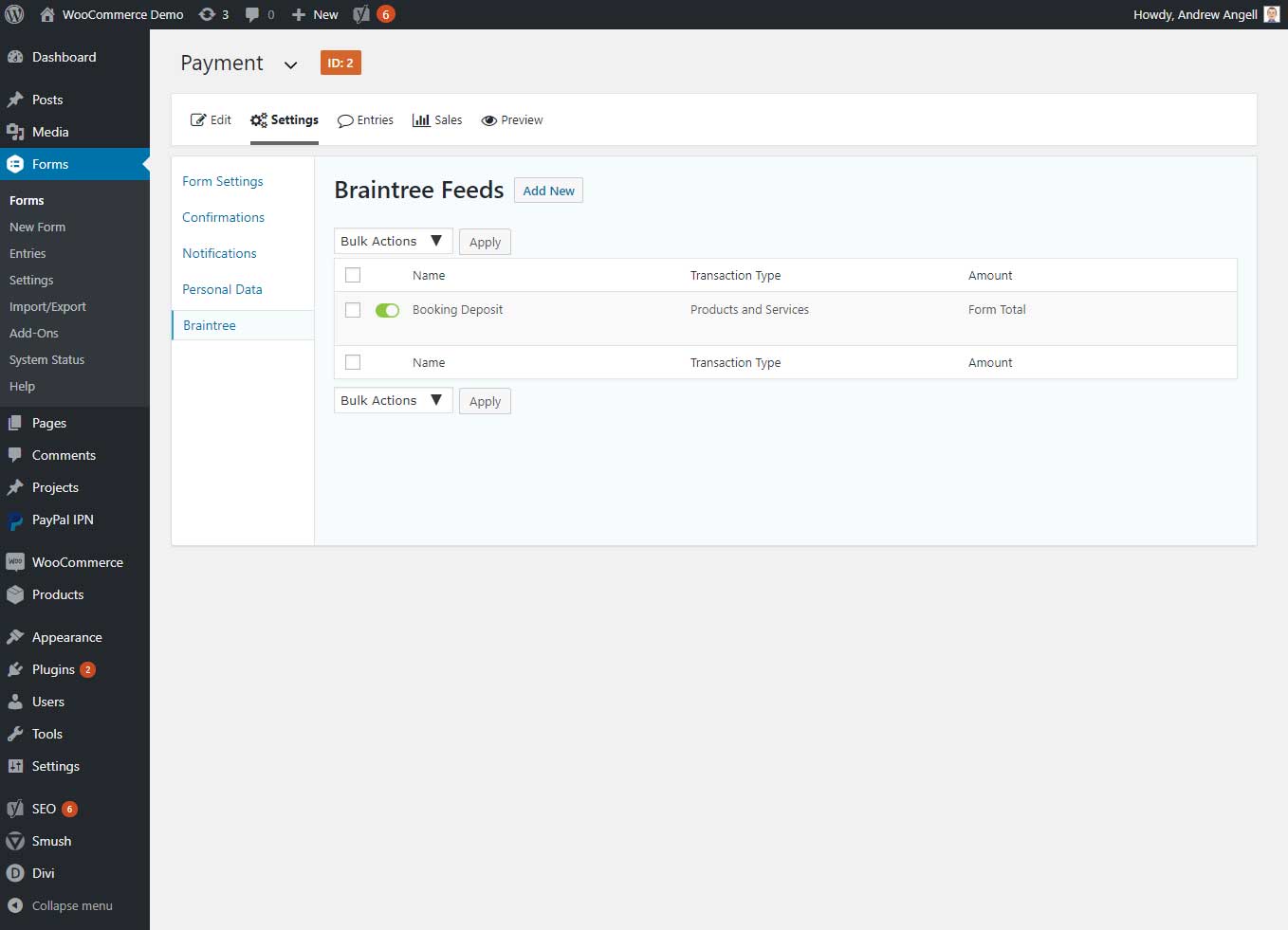This screenshot has height=930, width=1288.
Task: Open the comments bubble icon in admin bar
Action: pyautogui.click(x=252, y=14)
